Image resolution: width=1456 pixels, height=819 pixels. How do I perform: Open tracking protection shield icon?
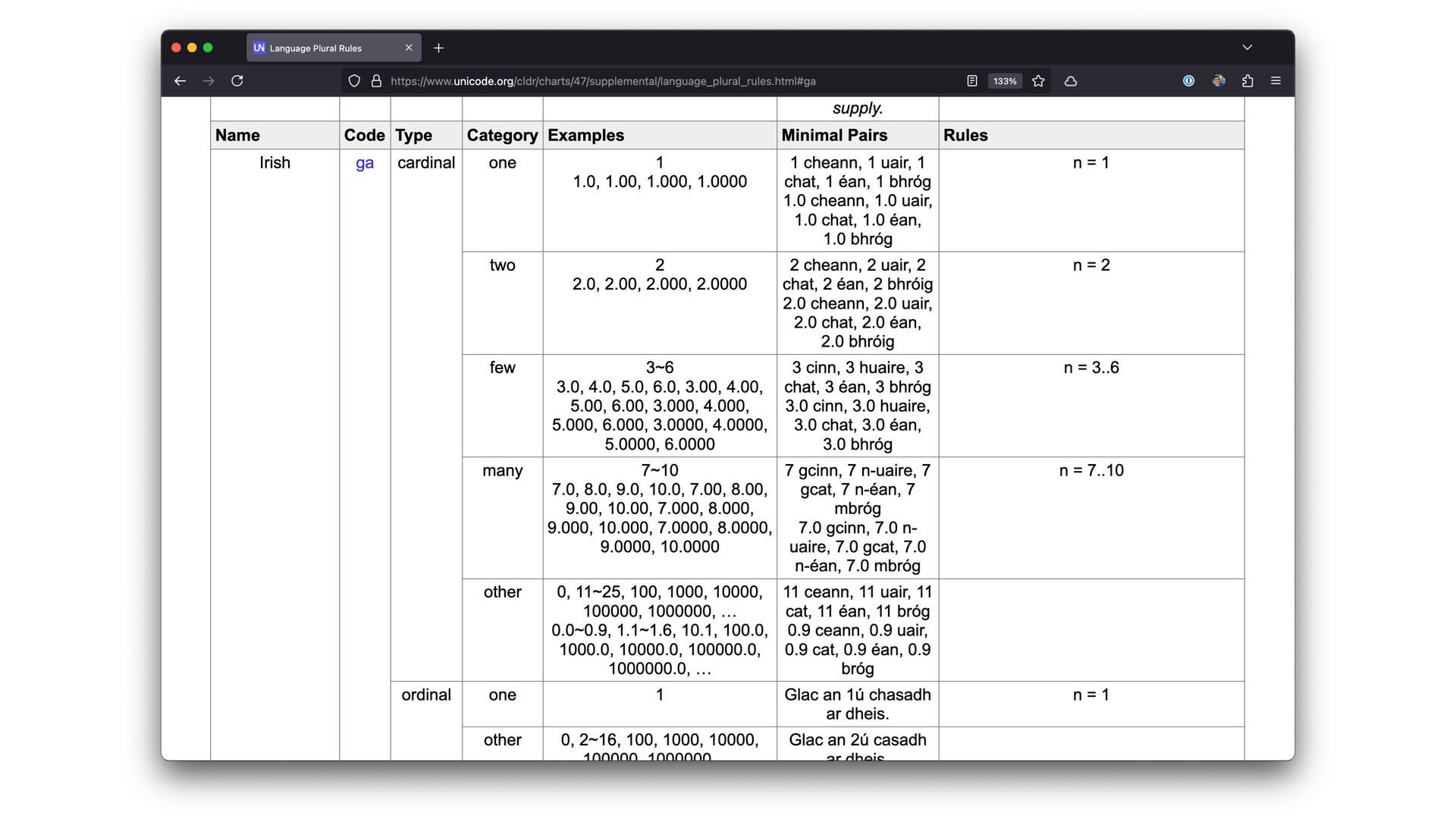click(354, 81)
